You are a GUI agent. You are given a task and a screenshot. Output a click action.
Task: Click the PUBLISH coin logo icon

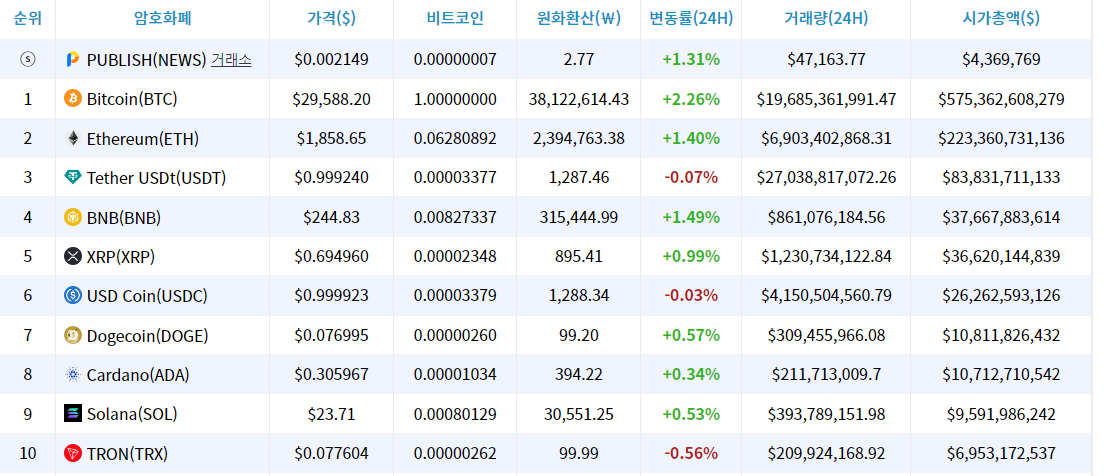coord(72,60)
